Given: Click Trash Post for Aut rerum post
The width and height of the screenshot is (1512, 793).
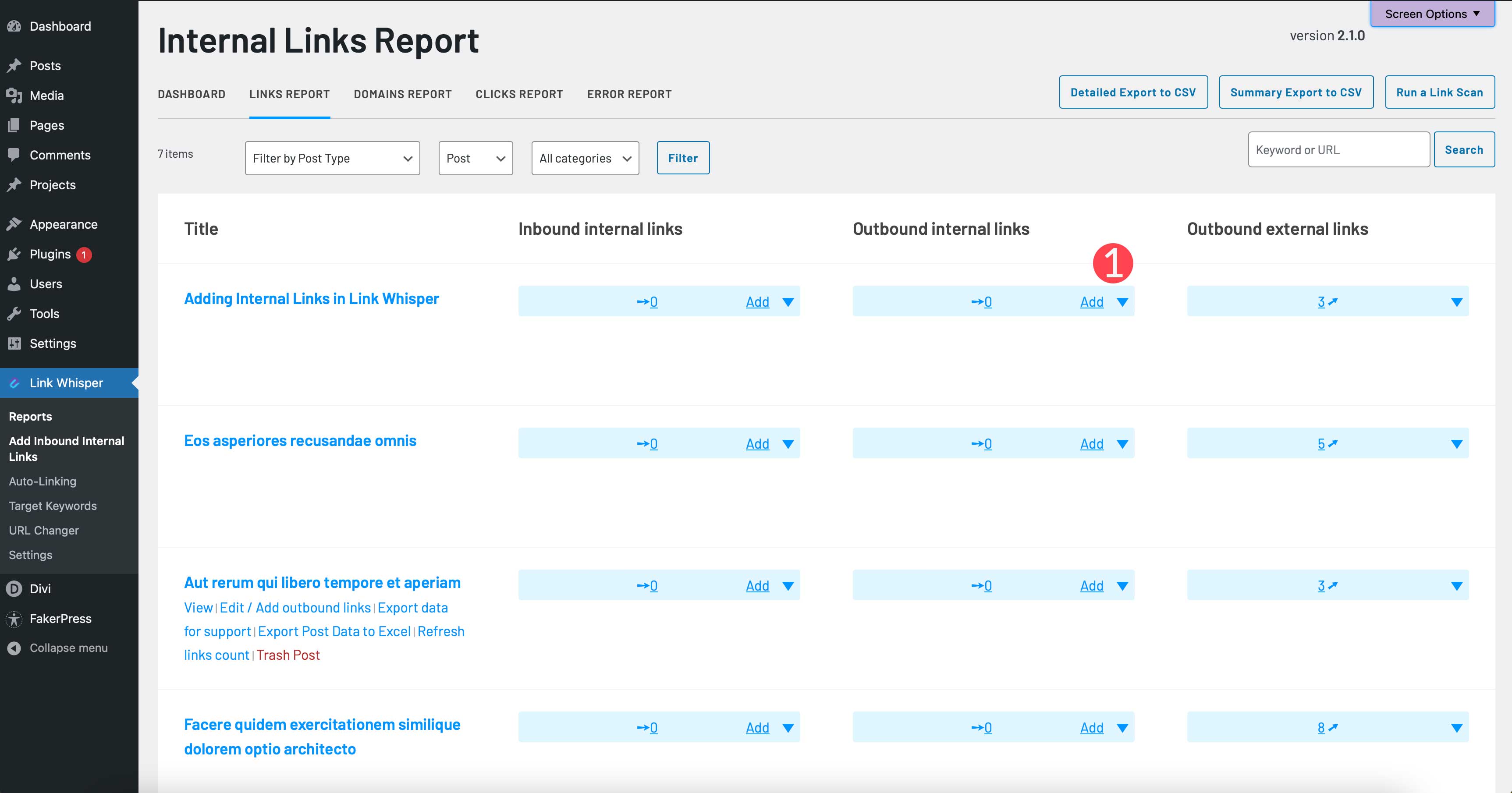Looking at the screenshot, I should click(x=288, y=654).
